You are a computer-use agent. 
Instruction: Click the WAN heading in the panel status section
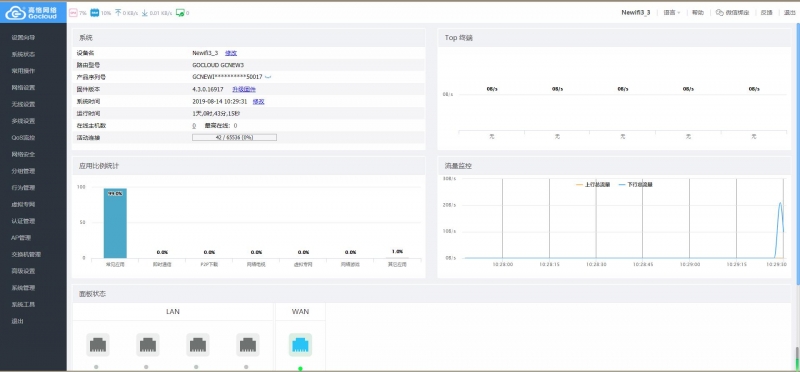[x=300, y=311]
